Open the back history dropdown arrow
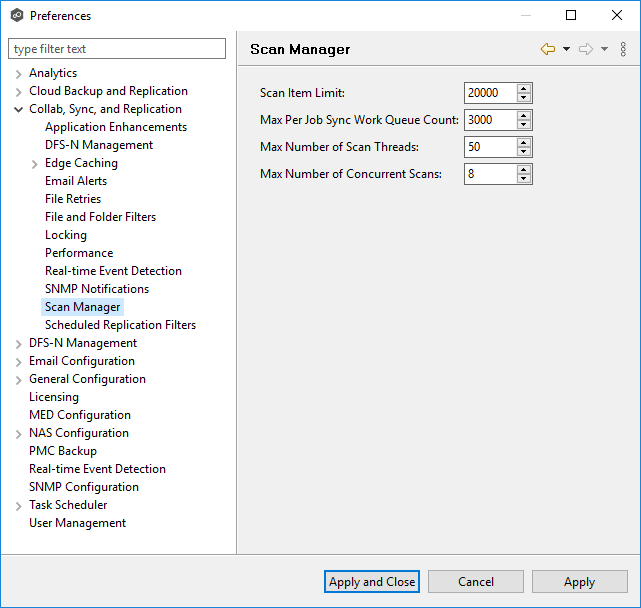The image size is (641, 608). (x=566, y=49)
